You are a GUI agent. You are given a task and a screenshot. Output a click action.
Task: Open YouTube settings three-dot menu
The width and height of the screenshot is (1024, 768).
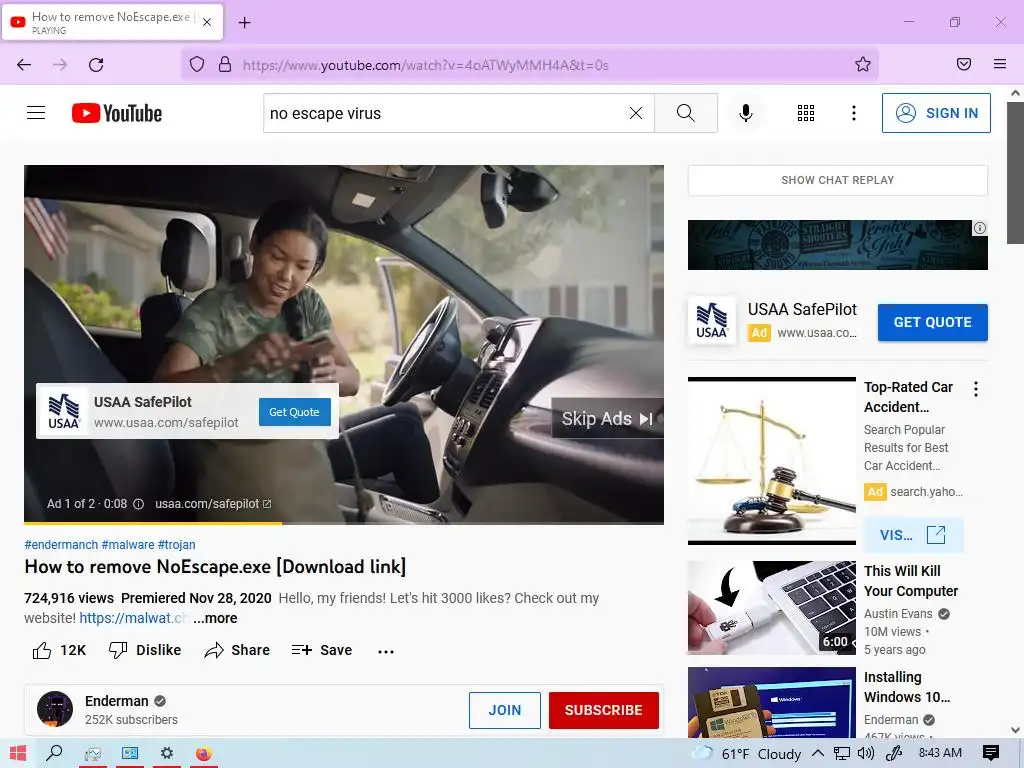[854, 113]
